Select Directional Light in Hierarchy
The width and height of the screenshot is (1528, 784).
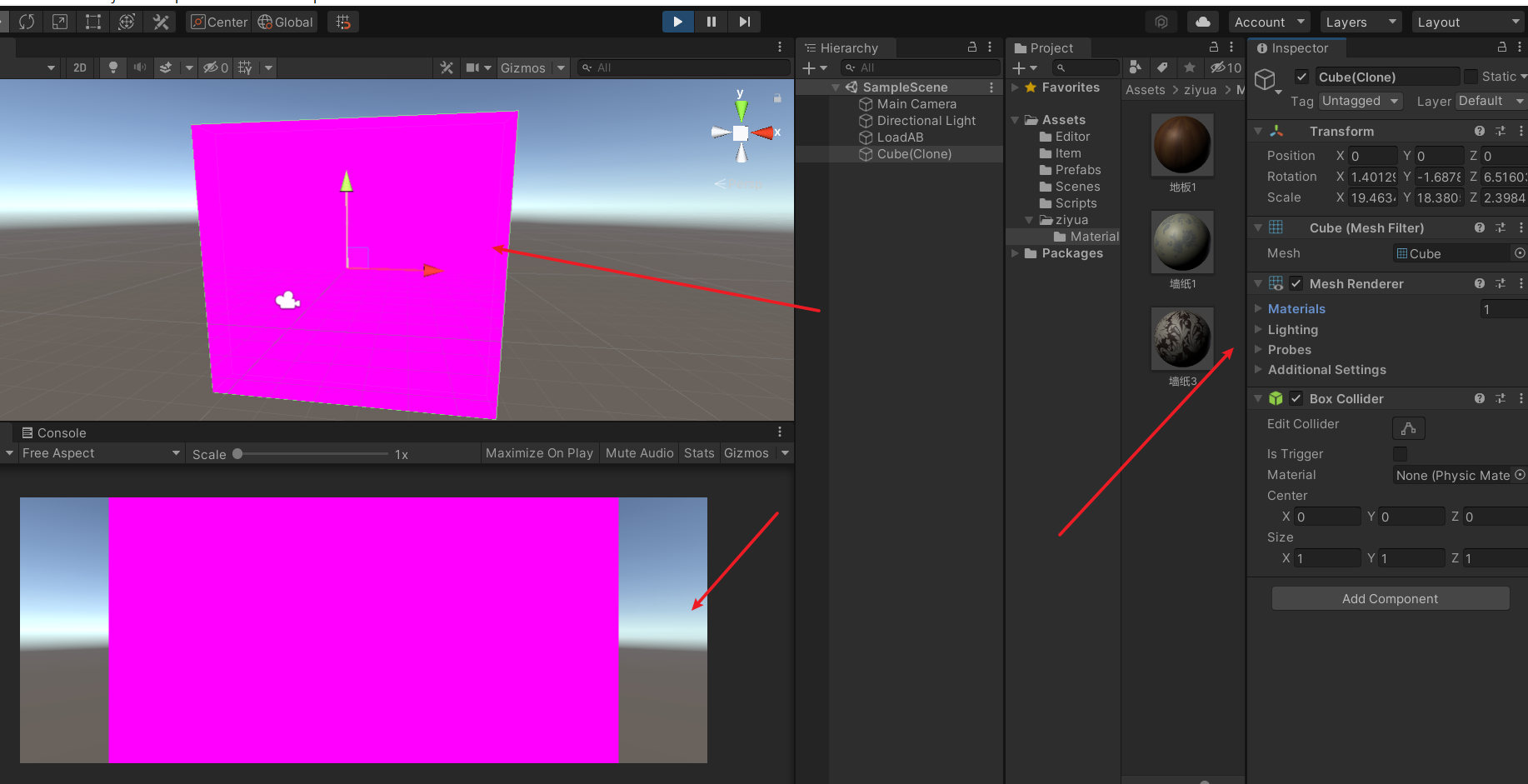click(926, 121)
